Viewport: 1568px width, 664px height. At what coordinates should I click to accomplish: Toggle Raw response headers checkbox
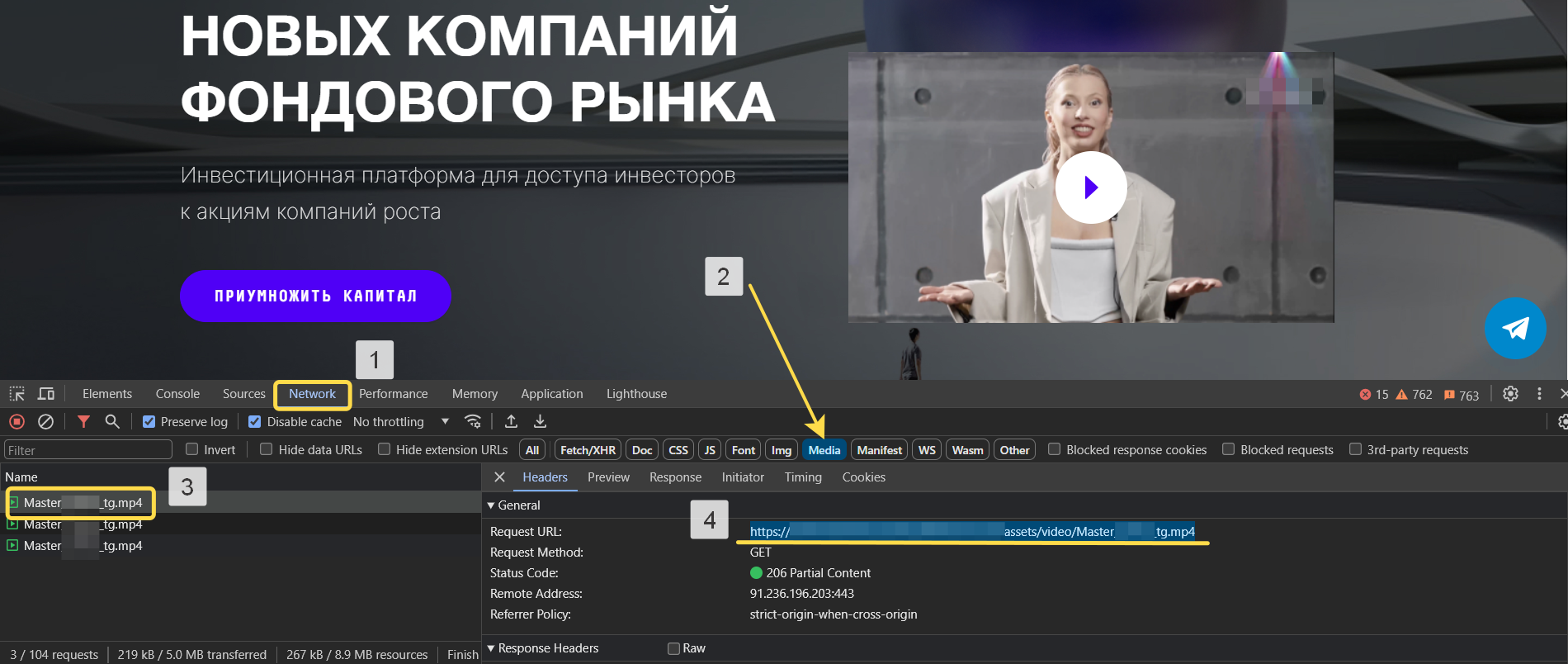click(x=673, y=648)
